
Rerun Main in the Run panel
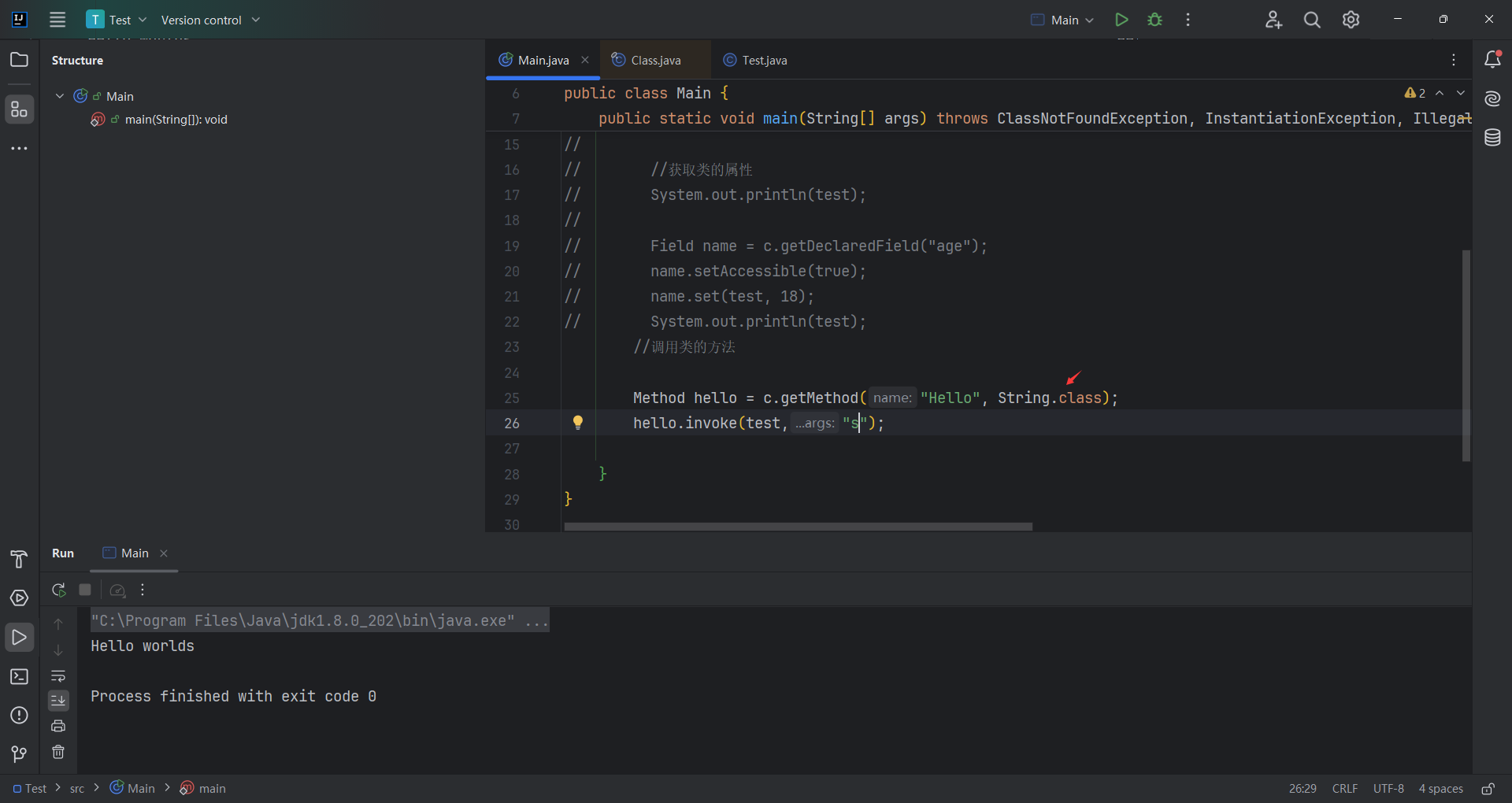[x=58, y=590]
